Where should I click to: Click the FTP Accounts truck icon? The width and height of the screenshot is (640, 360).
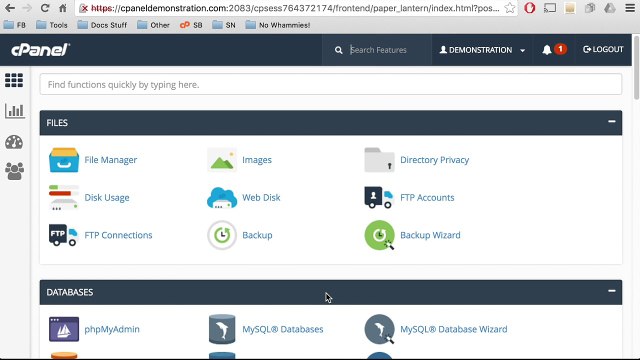point(378,198)
